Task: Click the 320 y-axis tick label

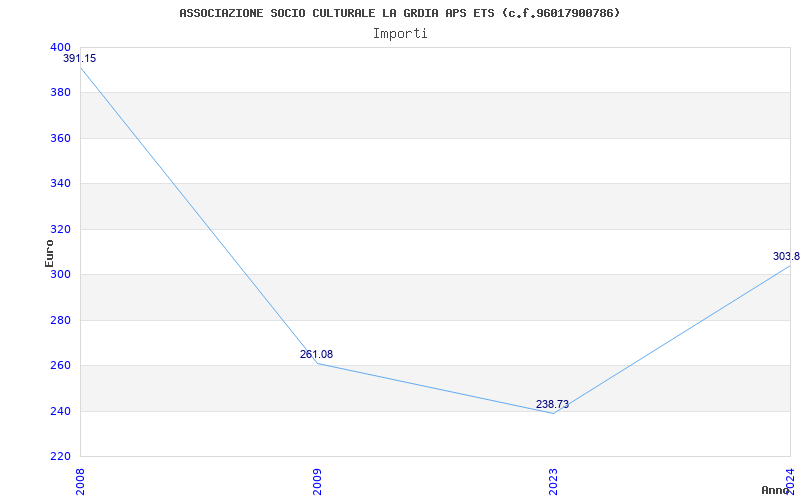Action: (60, 230)
